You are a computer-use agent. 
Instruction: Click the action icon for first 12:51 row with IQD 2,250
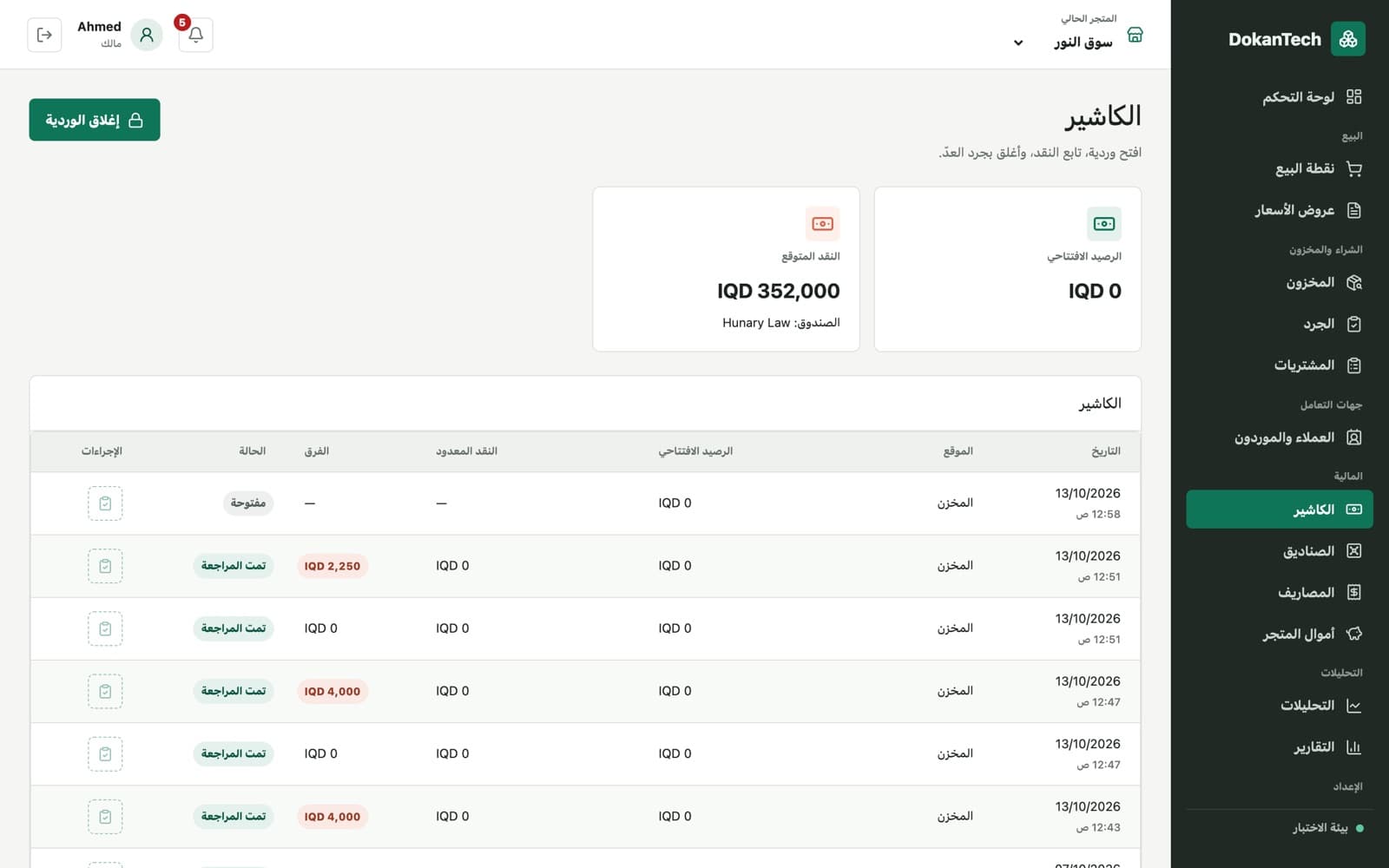click(105, 566)
